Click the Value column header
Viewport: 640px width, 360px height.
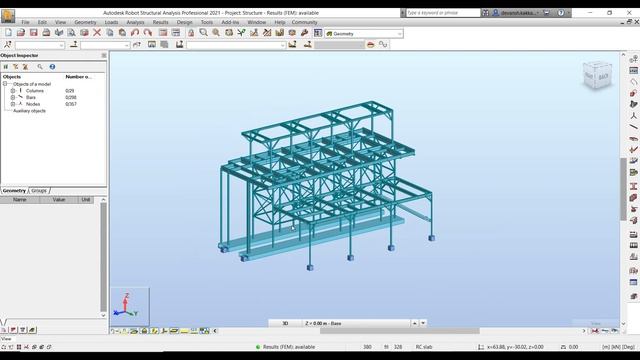click(59, 200)
